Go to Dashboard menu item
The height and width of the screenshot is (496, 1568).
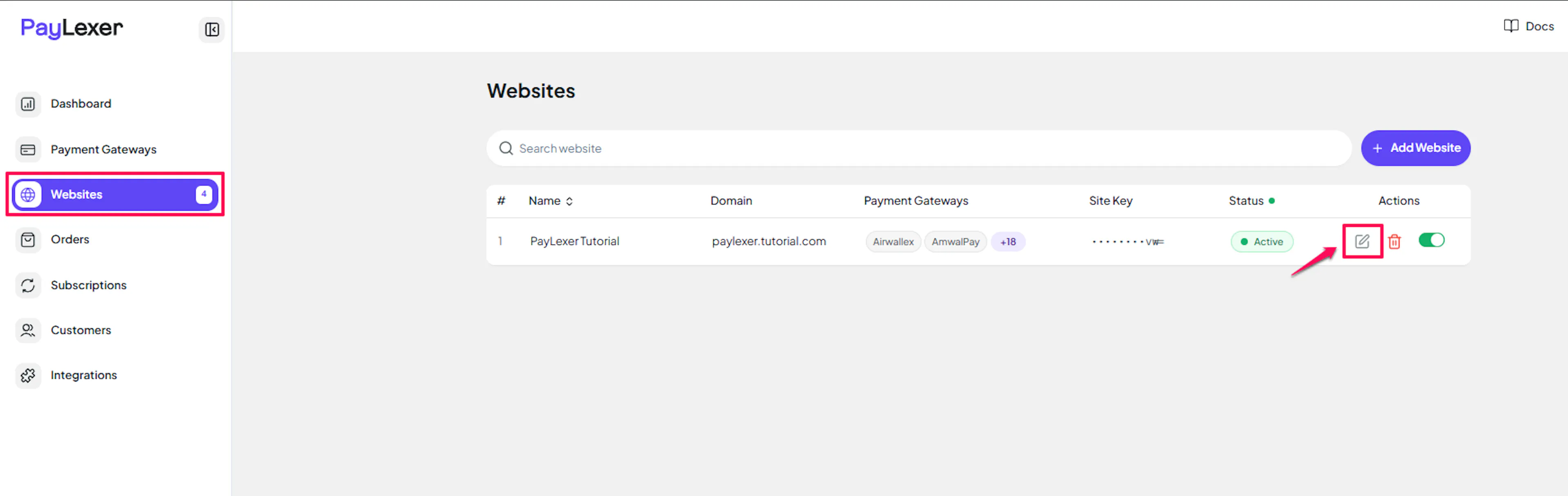81,104
